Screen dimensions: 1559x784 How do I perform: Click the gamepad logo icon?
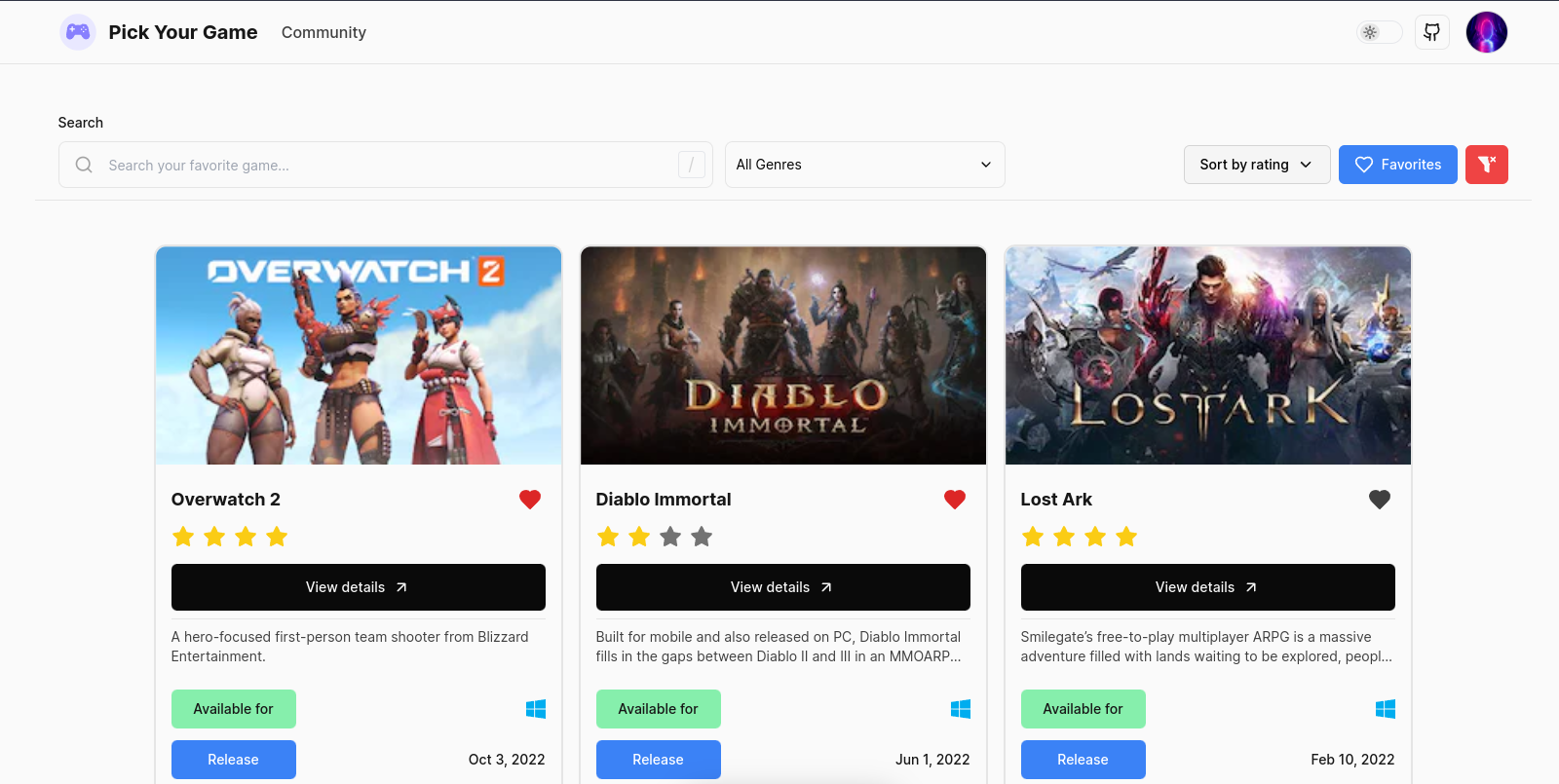coord(78,32)
